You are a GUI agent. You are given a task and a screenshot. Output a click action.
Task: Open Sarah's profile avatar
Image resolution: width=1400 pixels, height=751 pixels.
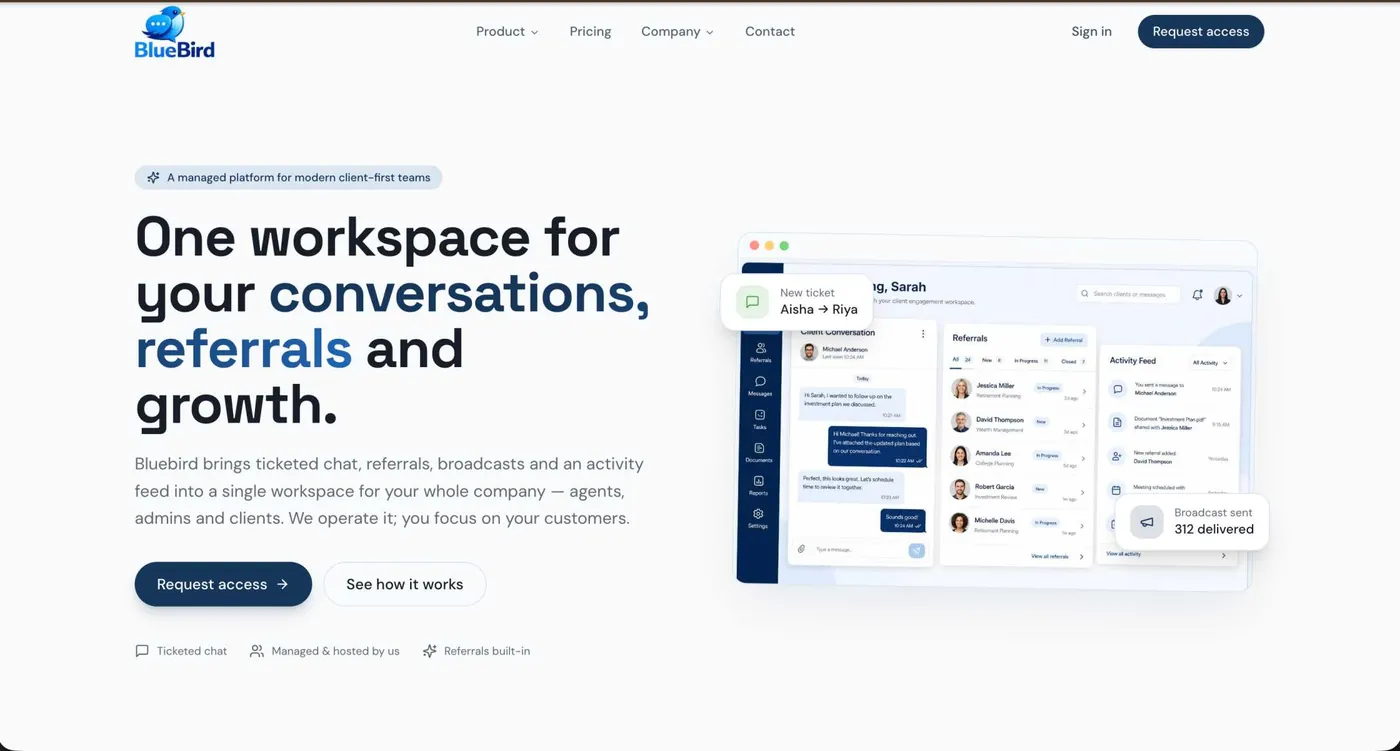point(1223,295)
